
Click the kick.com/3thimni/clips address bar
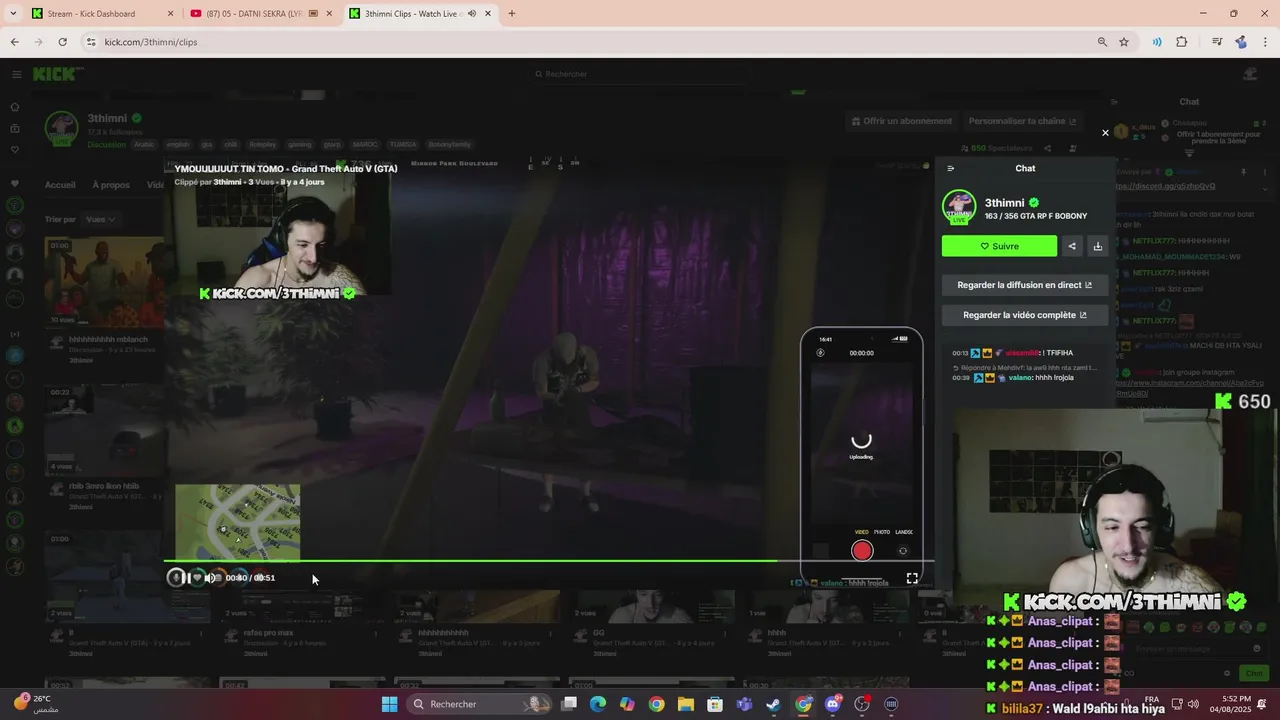[x=590, y=42]
